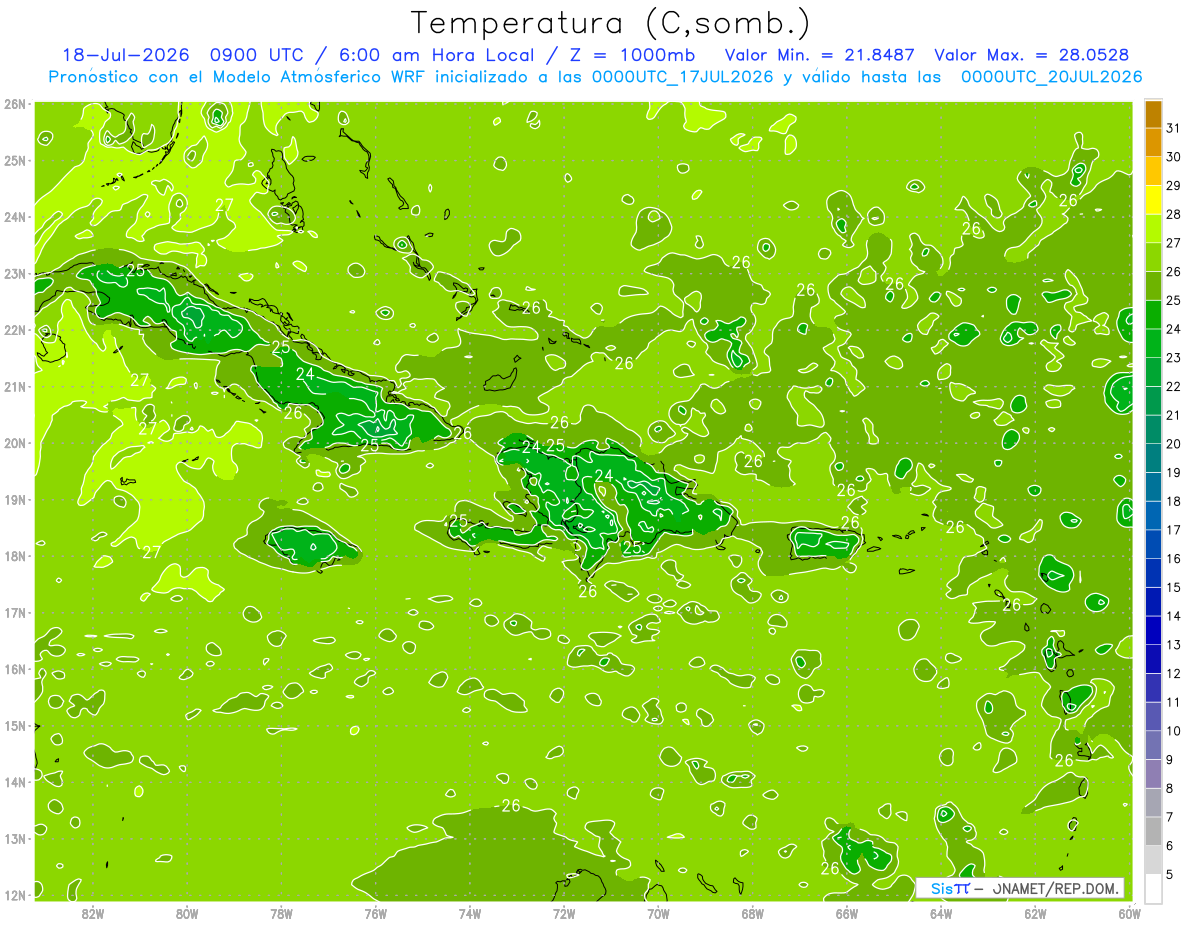
Task: Click the '78W' longitude label
Action: tap(281, 913)
